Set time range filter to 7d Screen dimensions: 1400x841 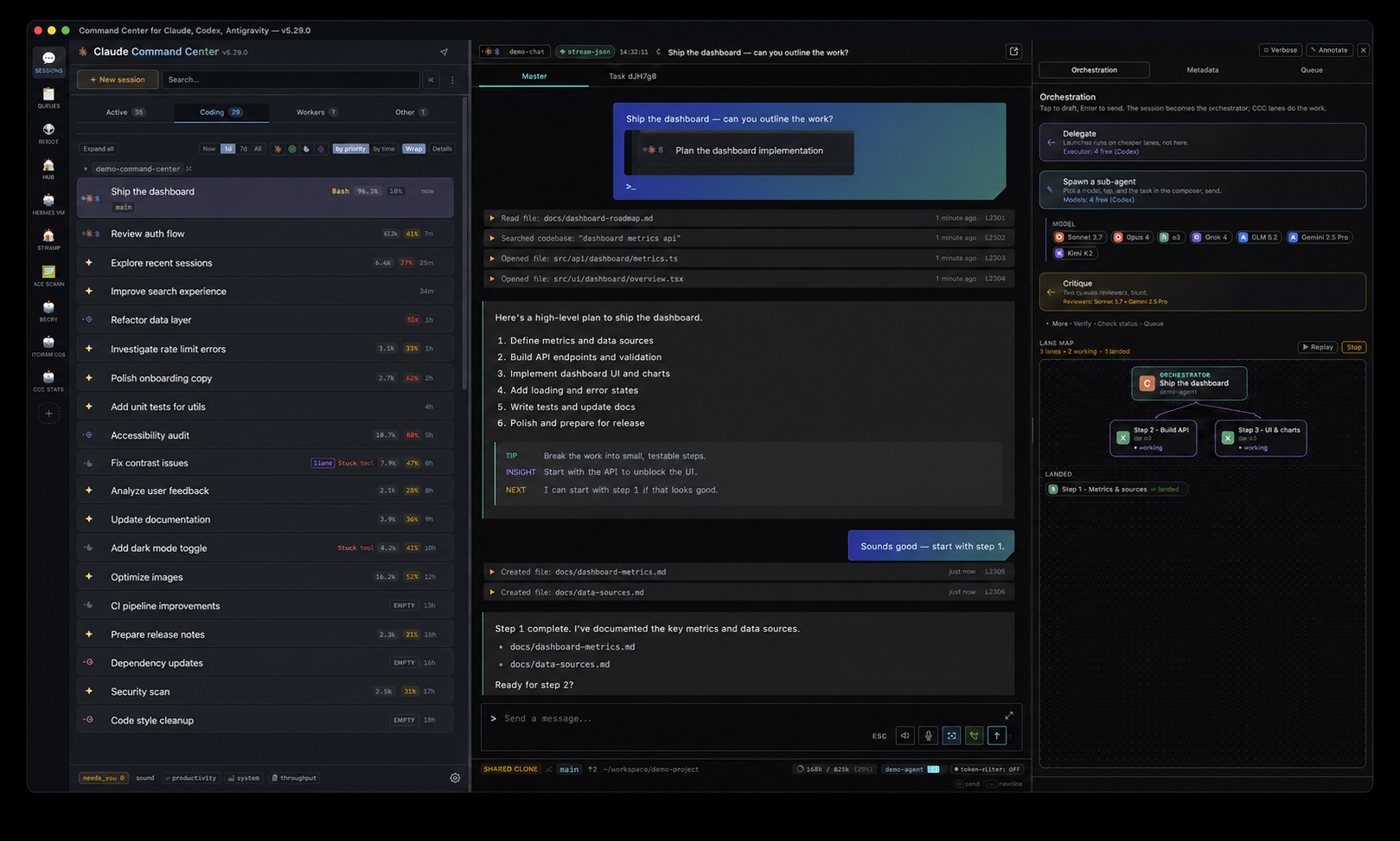point(243,149)
